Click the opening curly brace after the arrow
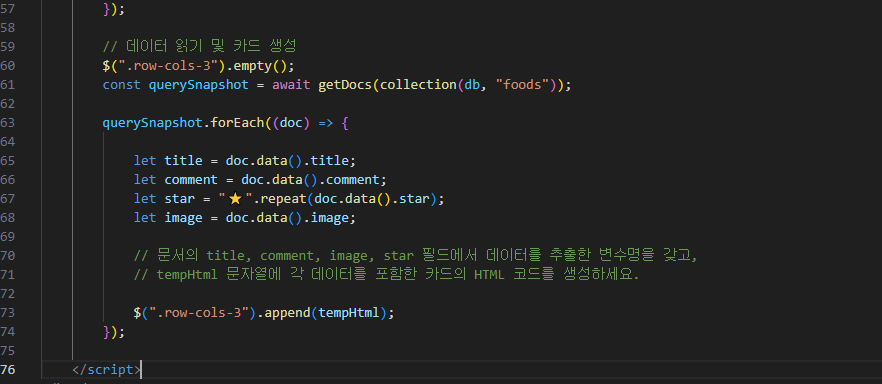 click(345, 123)
